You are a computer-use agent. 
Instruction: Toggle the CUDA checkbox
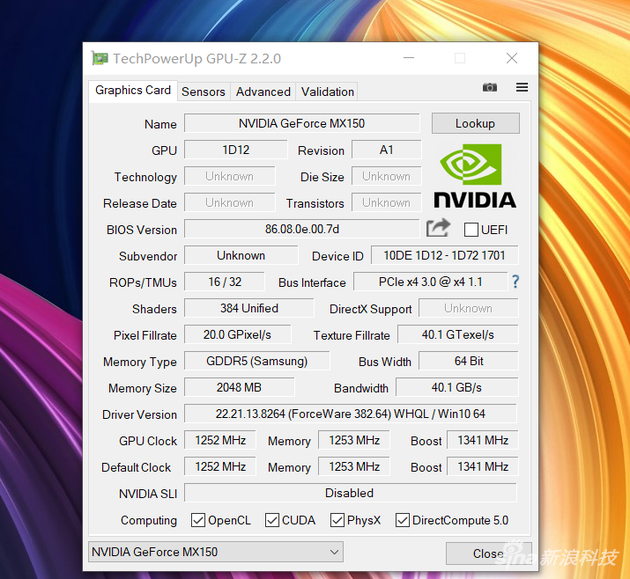click(272, 520)
